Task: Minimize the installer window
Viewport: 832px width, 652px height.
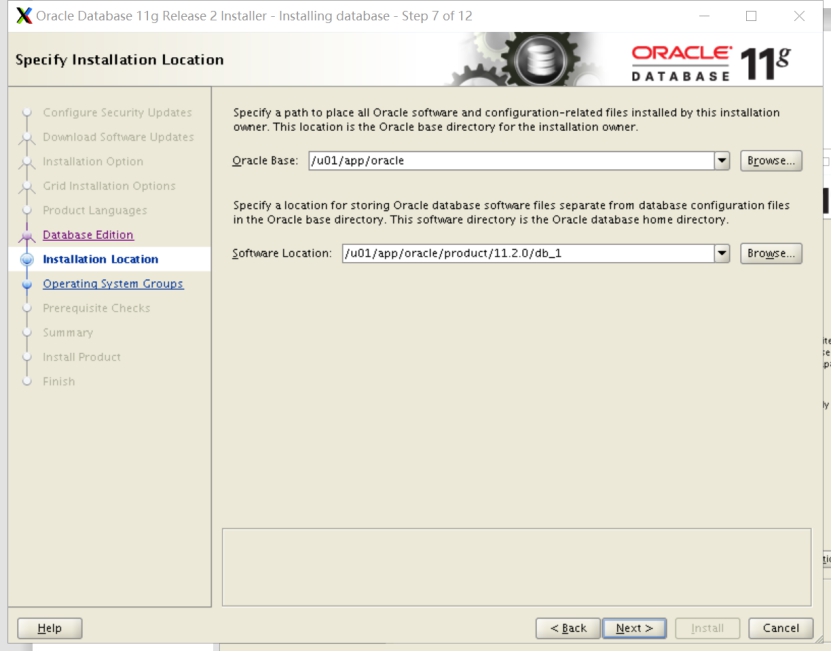Action: coord(704,16)
